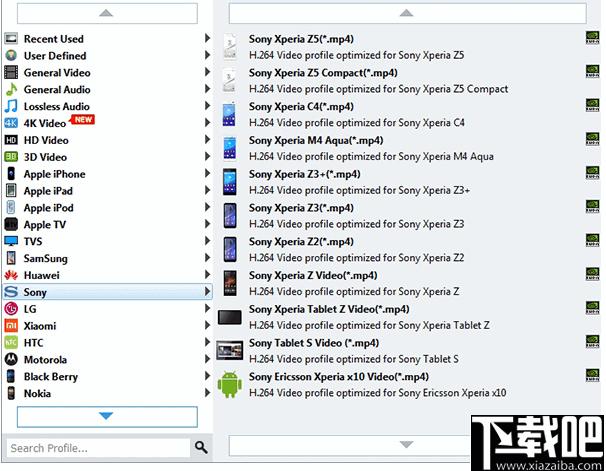606x471 pixels.
Task: Expand the General Video submenu arrow
Action: (x=207, y=72)
